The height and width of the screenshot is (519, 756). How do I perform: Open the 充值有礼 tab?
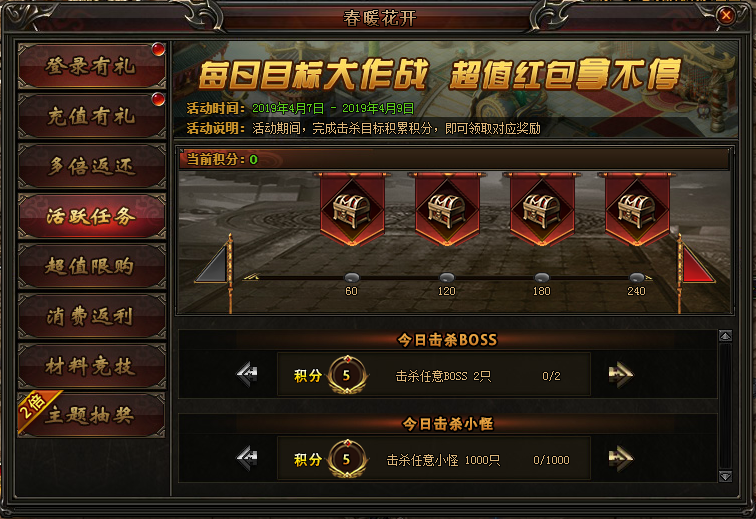pyautogui.click(x=92, y=116)
